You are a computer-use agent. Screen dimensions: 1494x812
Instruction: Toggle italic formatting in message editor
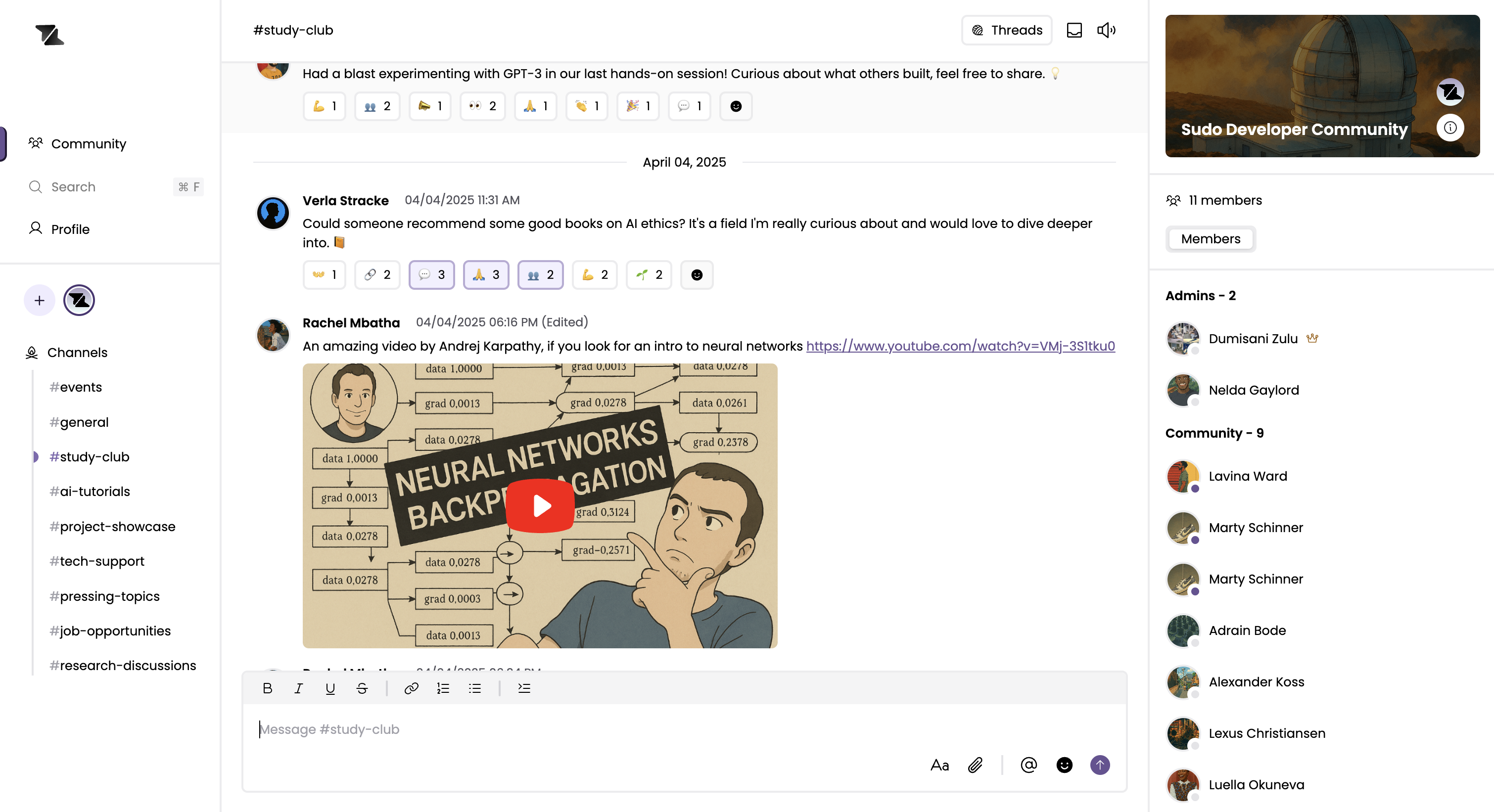click(x=299, y=688)
